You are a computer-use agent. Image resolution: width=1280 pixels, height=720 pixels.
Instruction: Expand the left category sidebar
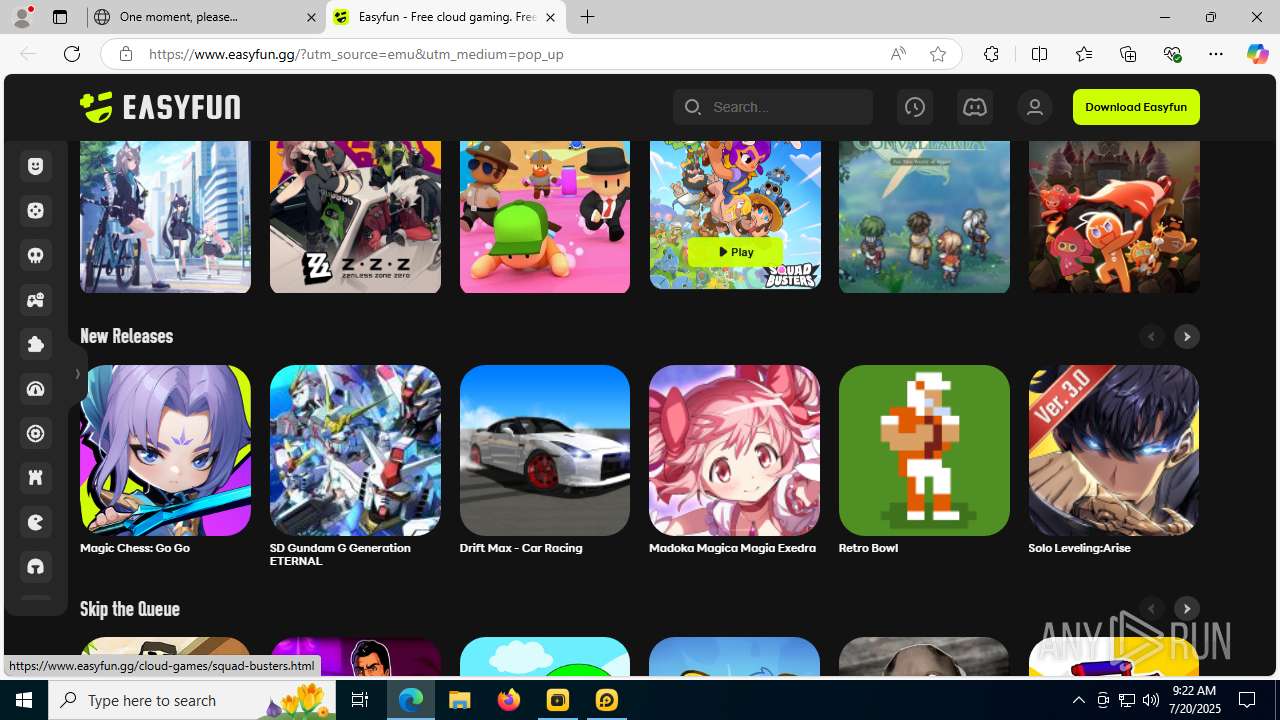tap(78, 374)
